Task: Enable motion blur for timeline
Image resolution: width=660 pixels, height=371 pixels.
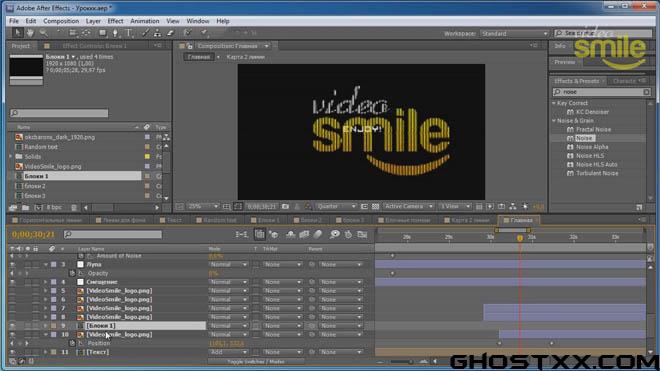Action: coord(318,234)
